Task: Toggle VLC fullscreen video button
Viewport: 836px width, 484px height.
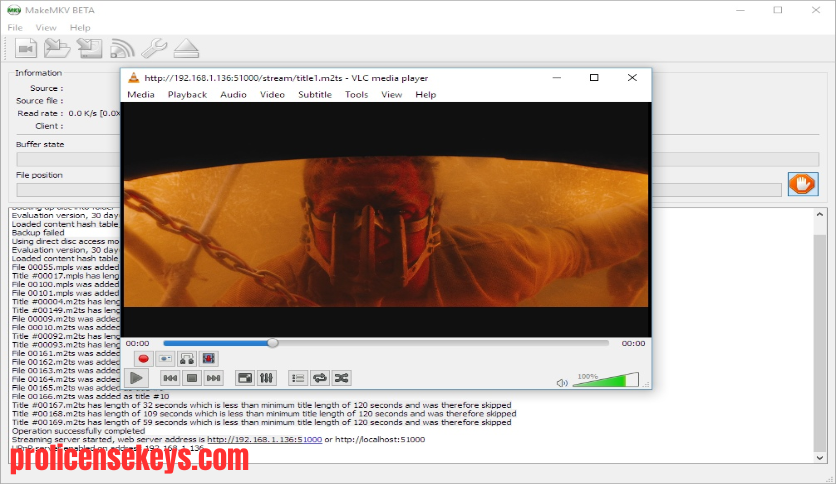Action: pos(245,378)
